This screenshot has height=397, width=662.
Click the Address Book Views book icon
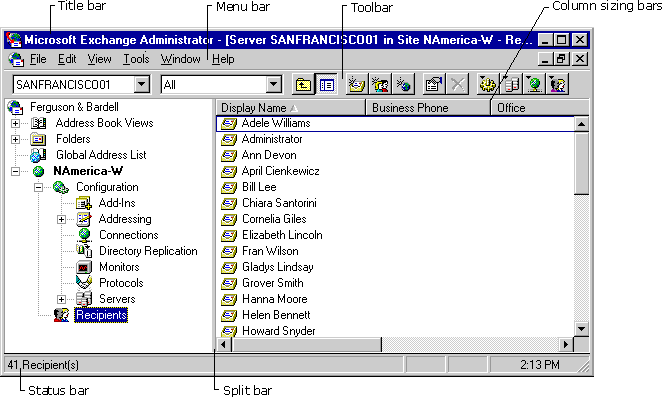(38, 123)
